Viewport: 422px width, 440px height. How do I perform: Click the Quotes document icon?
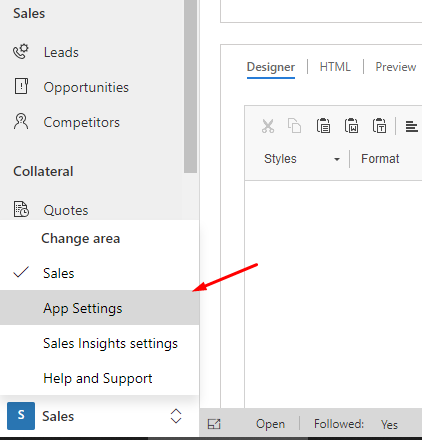click(x=21, y=209)
